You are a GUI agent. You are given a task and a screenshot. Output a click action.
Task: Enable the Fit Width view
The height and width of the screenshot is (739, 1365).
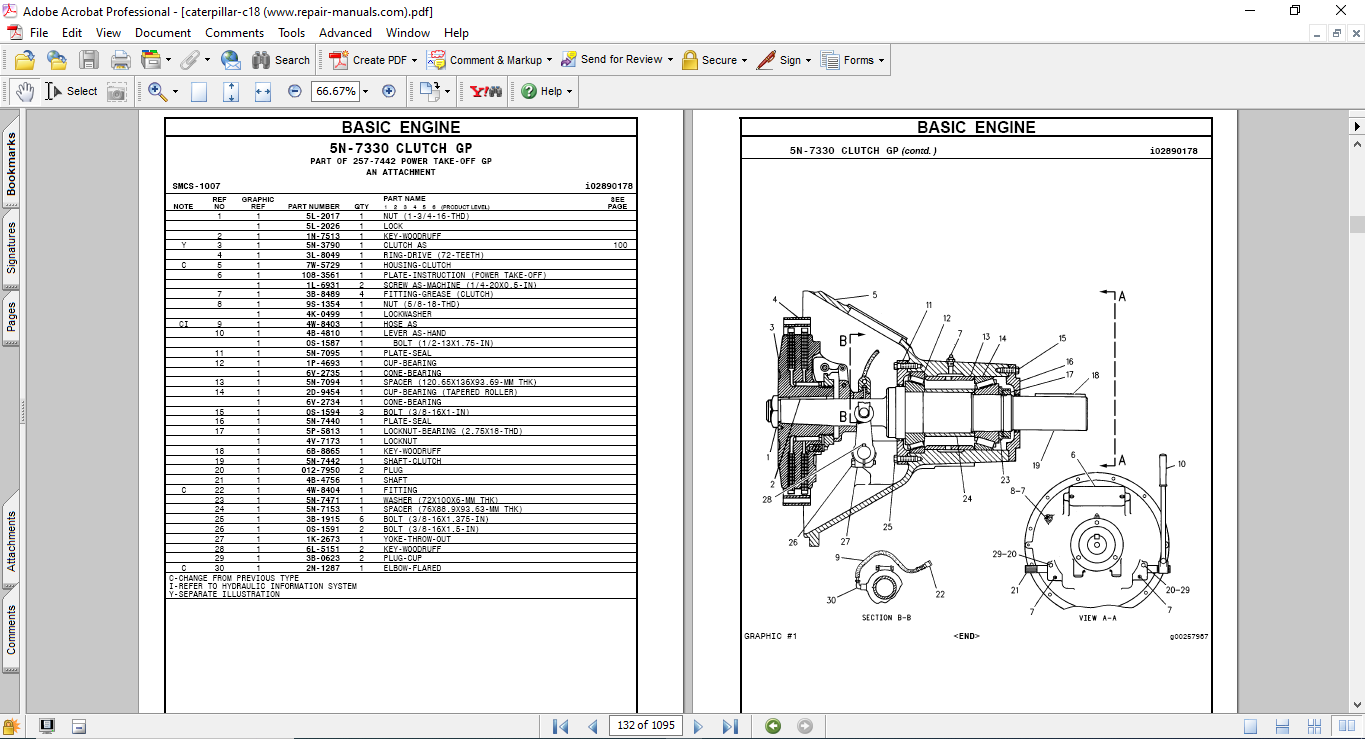pos(260,91)
